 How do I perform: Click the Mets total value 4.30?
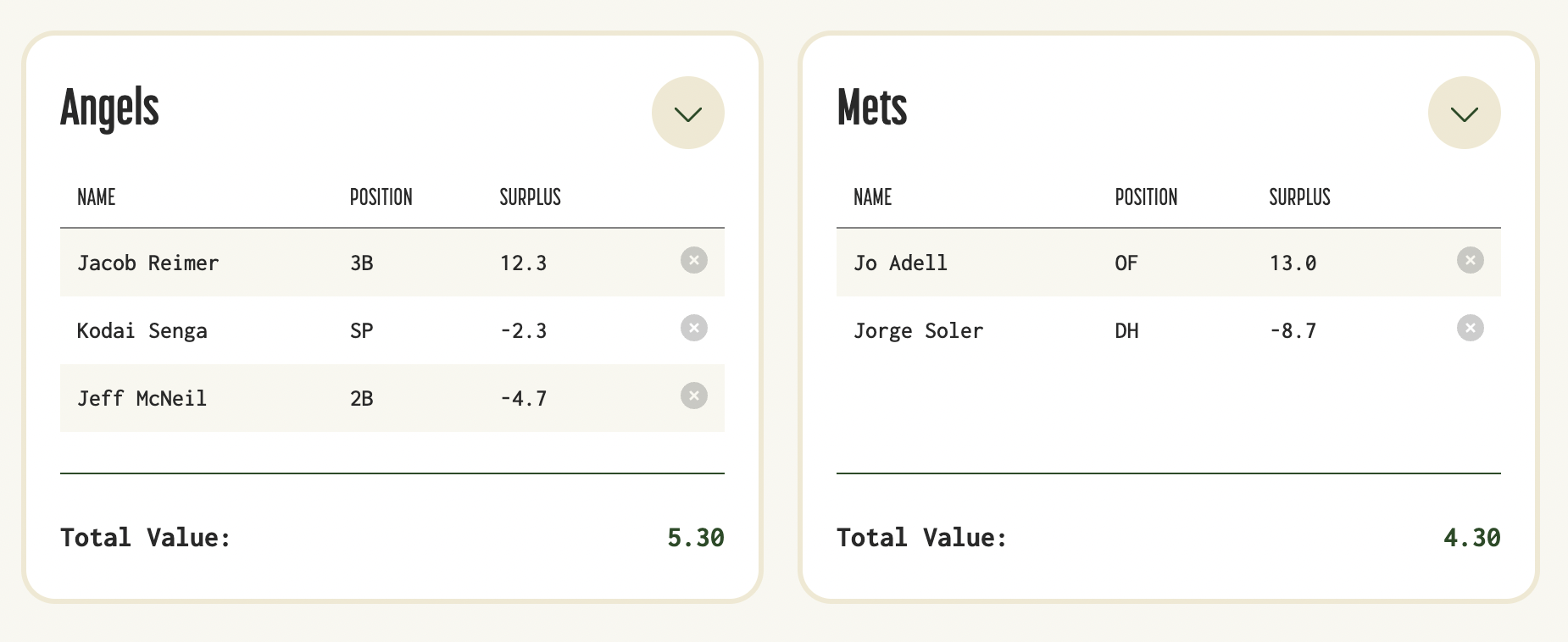1471,538
